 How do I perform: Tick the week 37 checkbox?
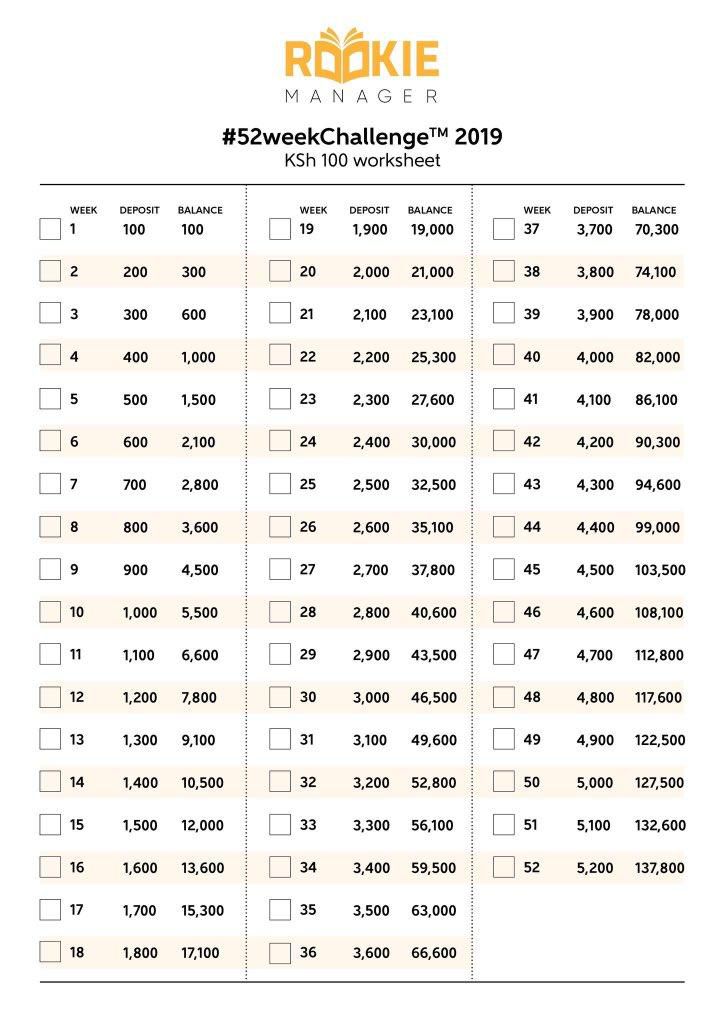[x=504, y=229]
